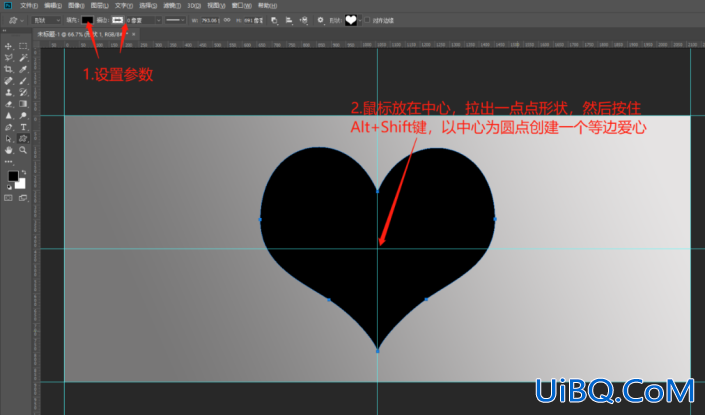Open the 3D menu
Image resolution: width=705 pixels, height=415 pixels.
194,5
